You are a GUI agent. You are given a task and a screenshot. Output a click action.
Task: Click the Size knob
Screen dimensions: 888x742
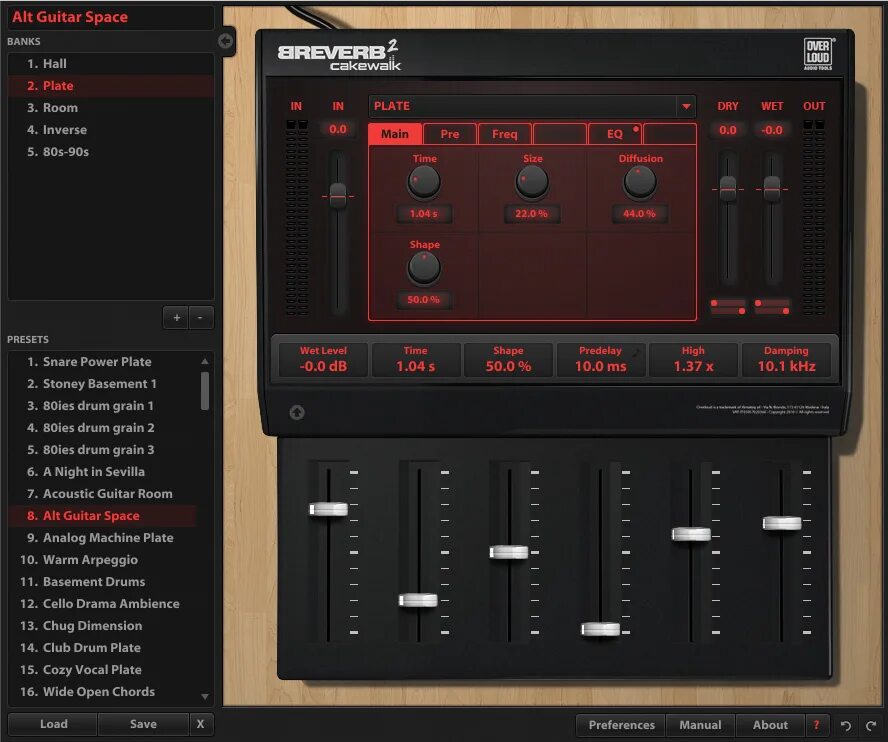tap(532, 182)
